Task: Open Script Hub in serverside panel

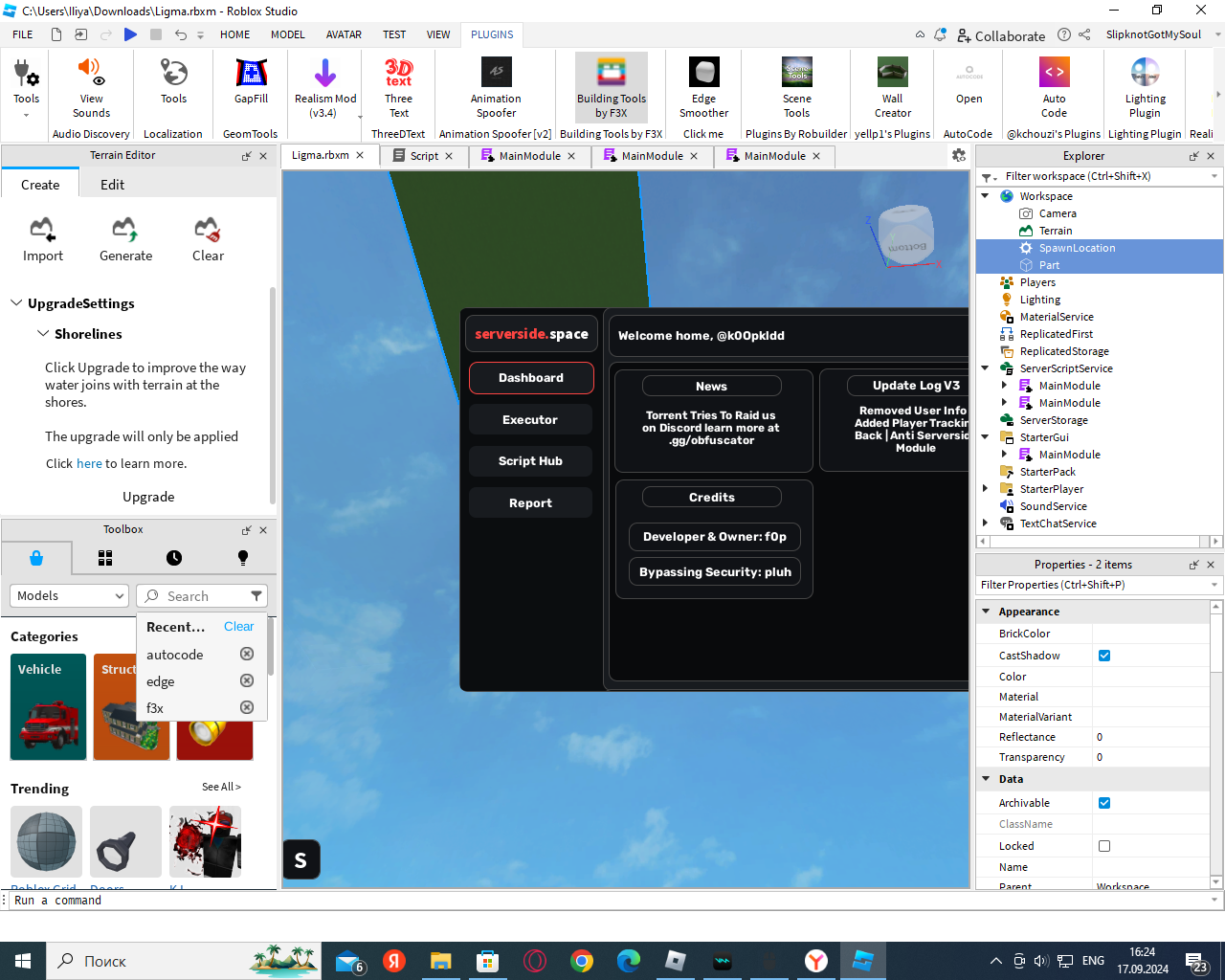Action: 530,461
